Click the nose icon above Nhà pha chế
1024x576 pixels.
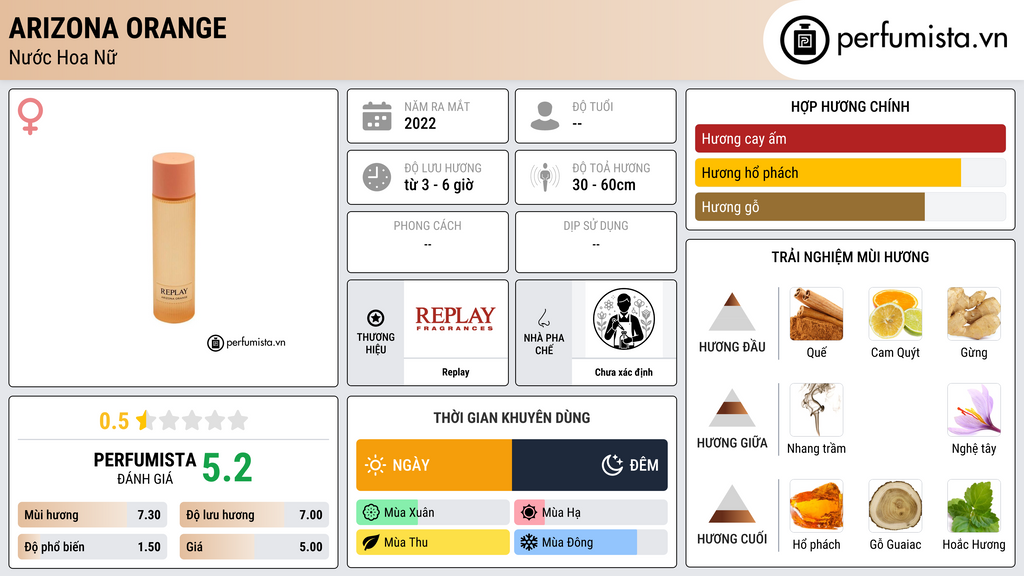click(x=543, y=318)
